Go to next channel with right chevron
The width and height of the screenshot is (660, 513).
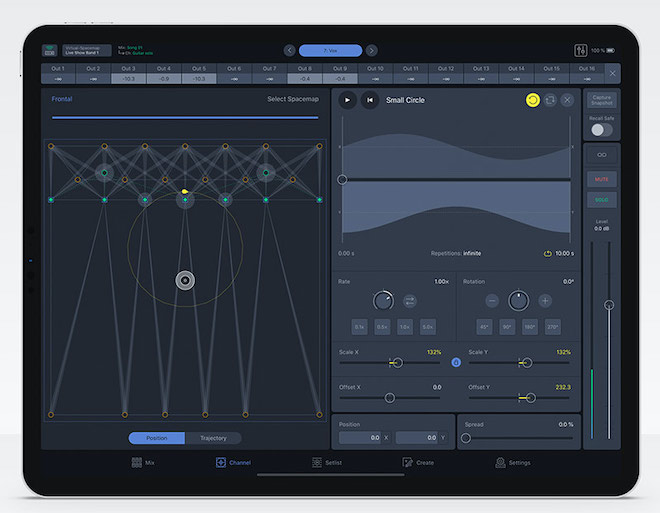tap(371, 50)
